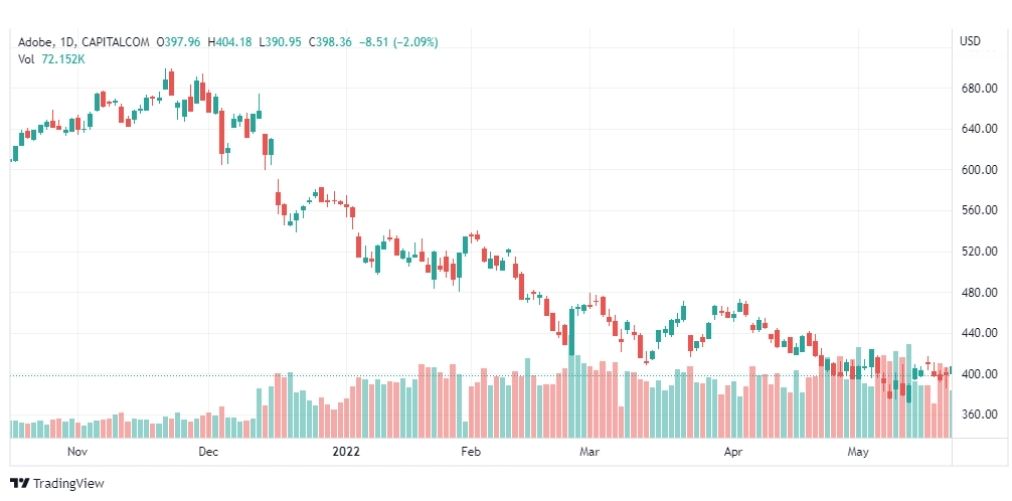Click the Feb time axis label

point(471,451)
